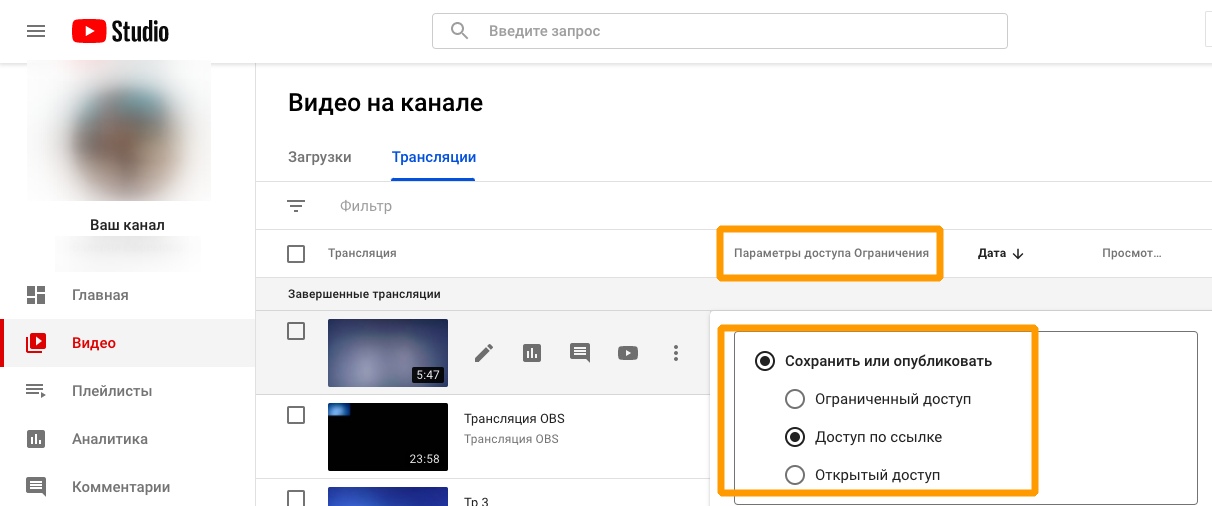This screenshot has height=506, width=1212.
Task: Click the search magnifier icon
Action: coord(460,31)
